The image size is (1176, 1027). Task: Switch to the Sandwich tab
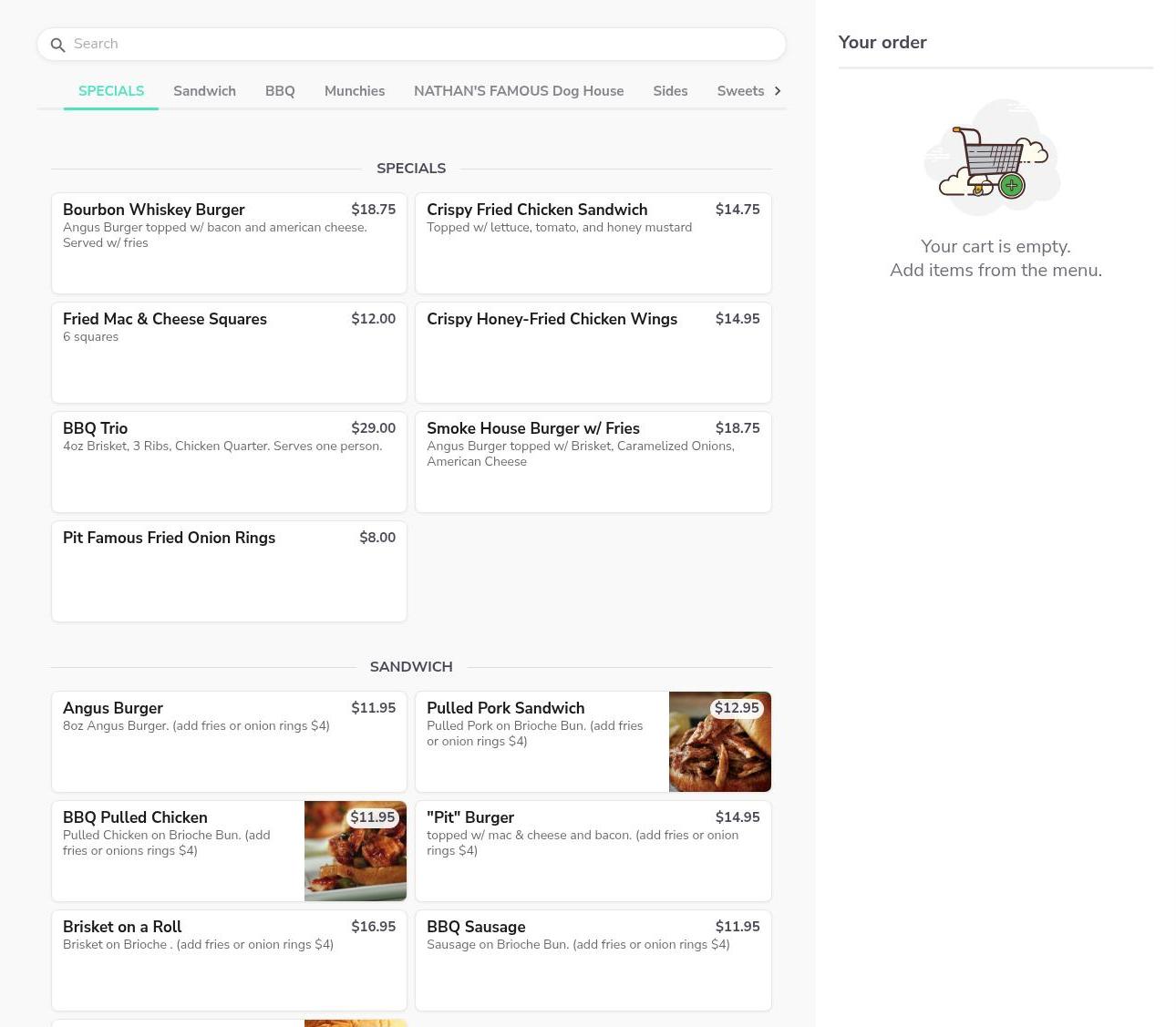(204, 91)
